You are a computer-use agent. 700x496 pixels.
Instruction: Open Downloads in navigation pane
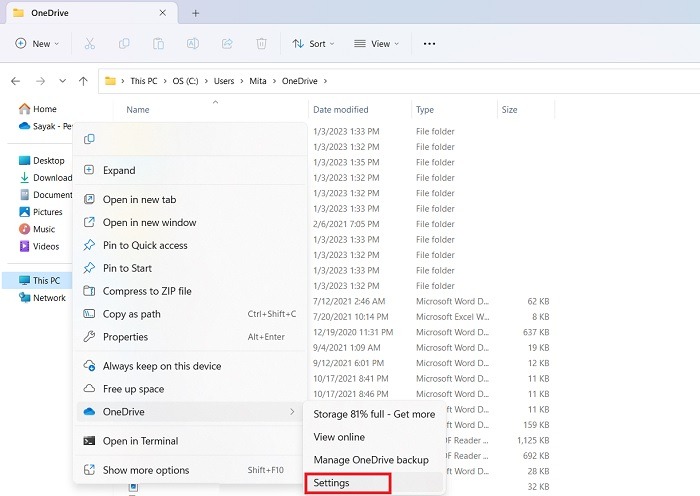coord(45,178)
